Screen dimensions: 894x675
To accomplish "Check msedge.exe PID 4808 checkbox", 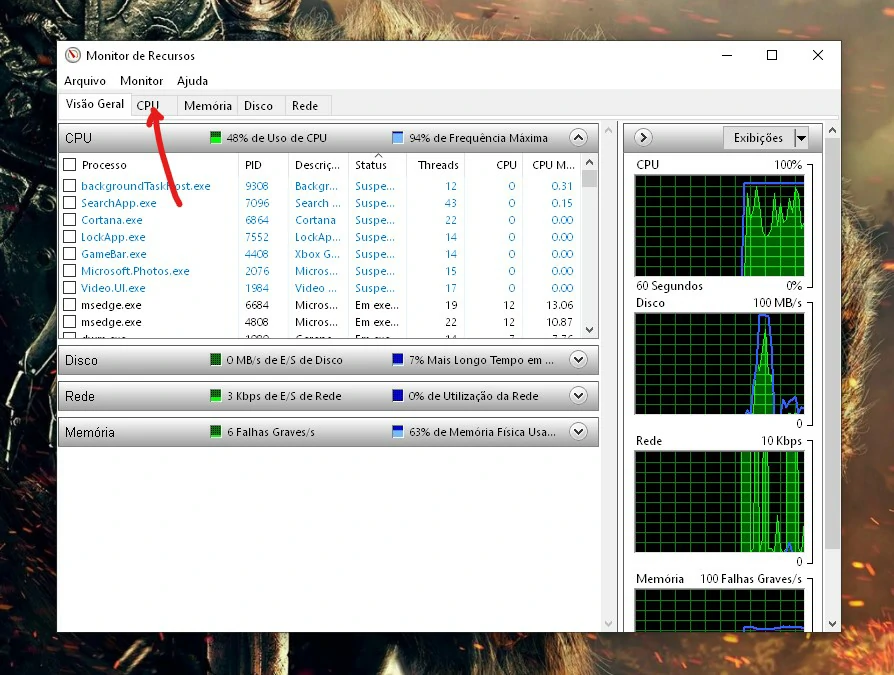I will tap(70, 322).
